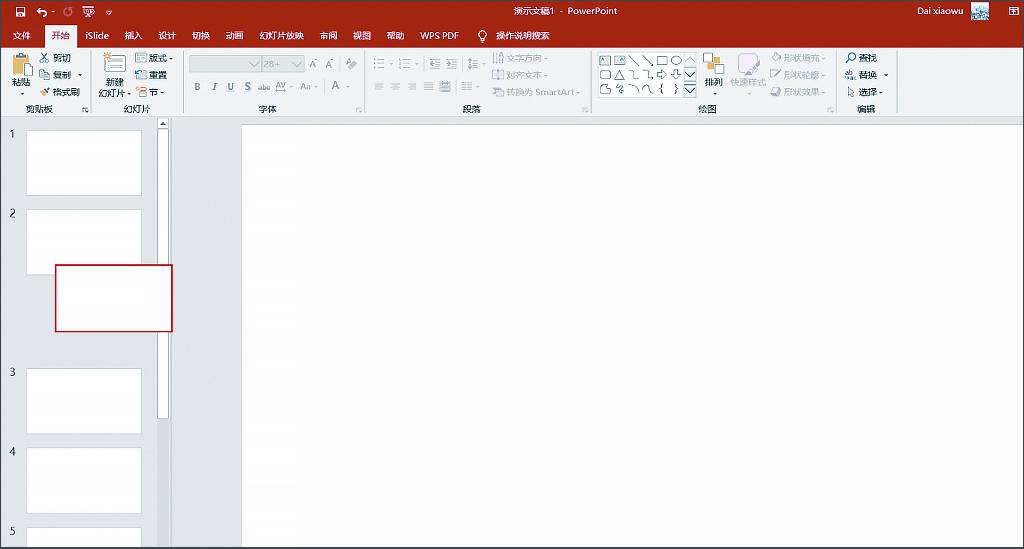Open the 节 Section dropdown
Viewport: 1024px width, 549px height.
(150, 92)
